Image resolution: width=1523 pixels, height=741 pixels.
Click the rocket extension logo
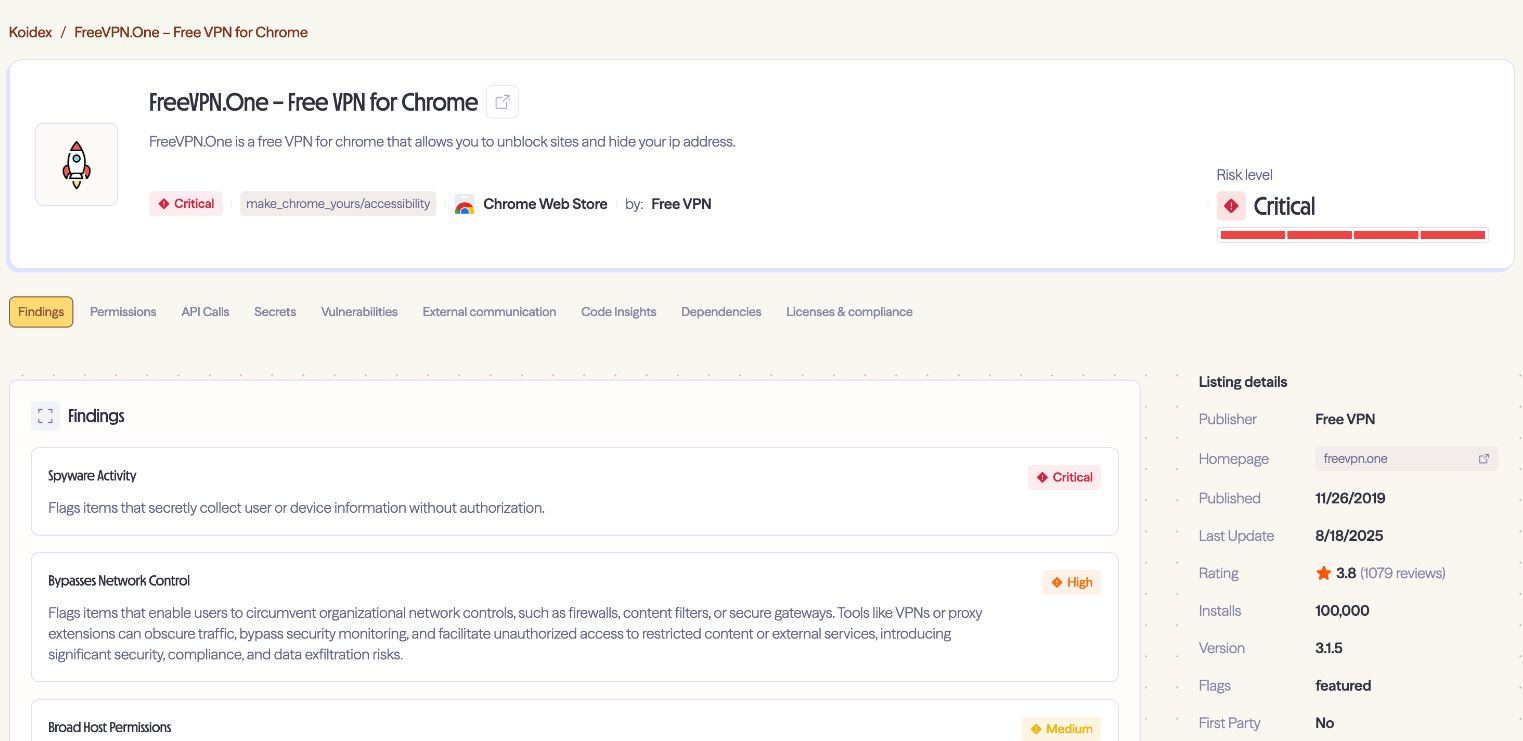tap(77, 165)
